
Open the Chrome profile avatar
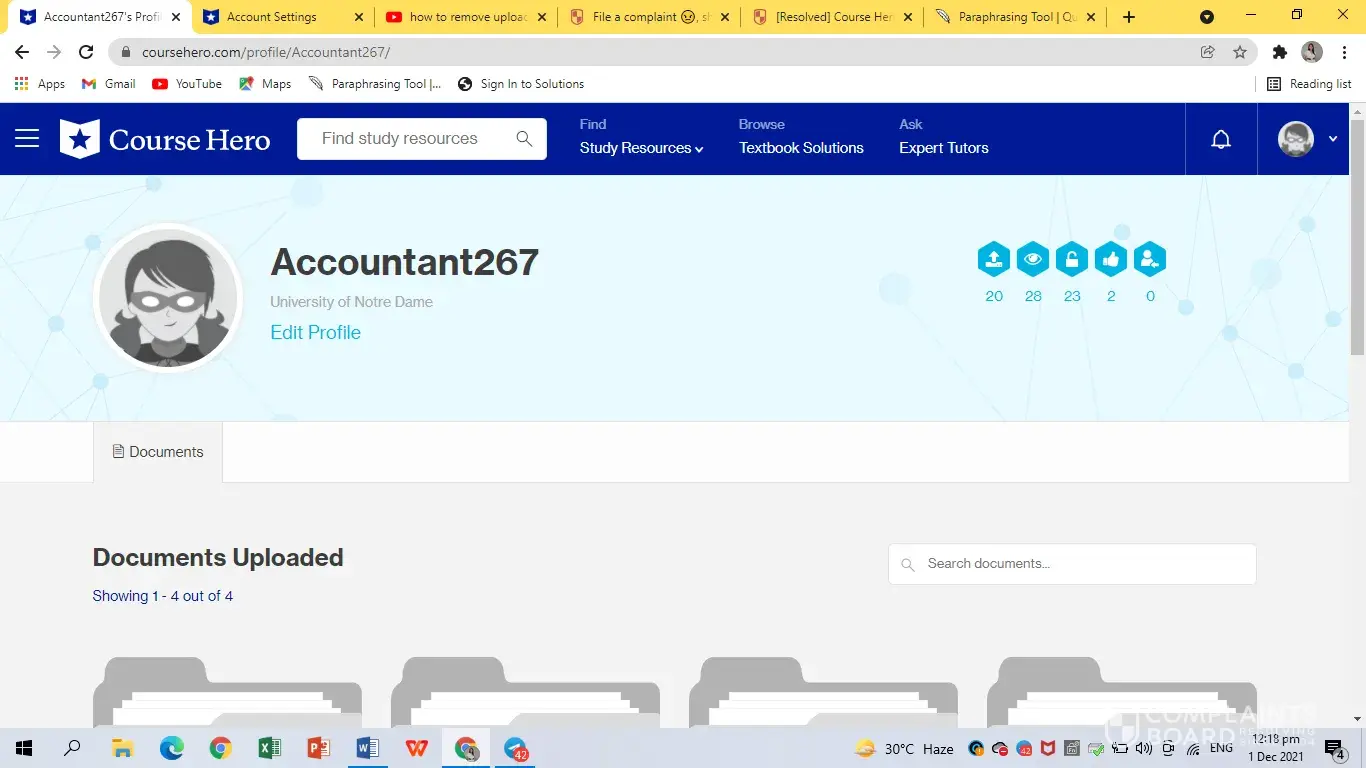point(1312,52)
